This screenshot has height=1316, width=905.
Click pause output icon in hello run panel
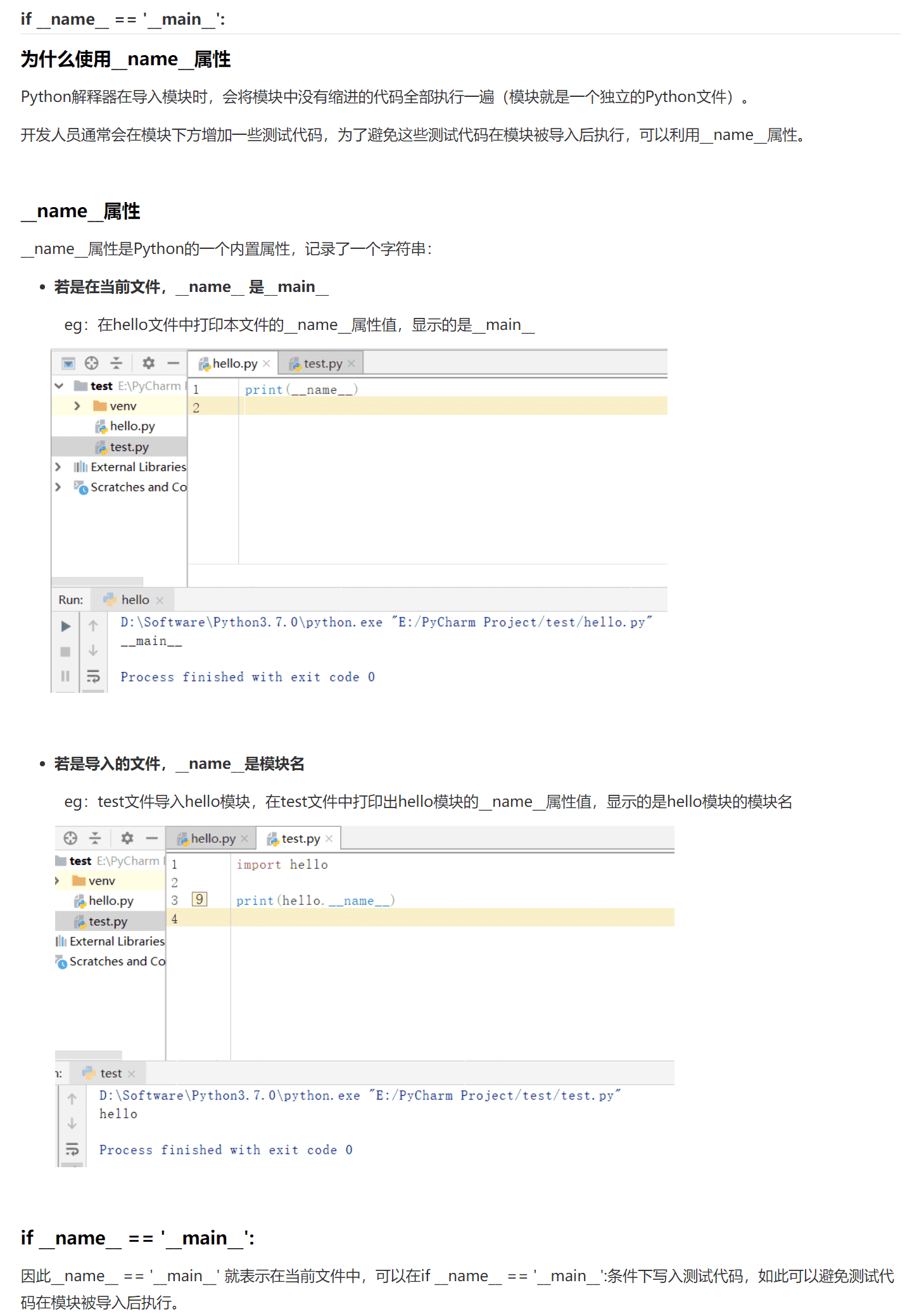[x=65, y=676]
